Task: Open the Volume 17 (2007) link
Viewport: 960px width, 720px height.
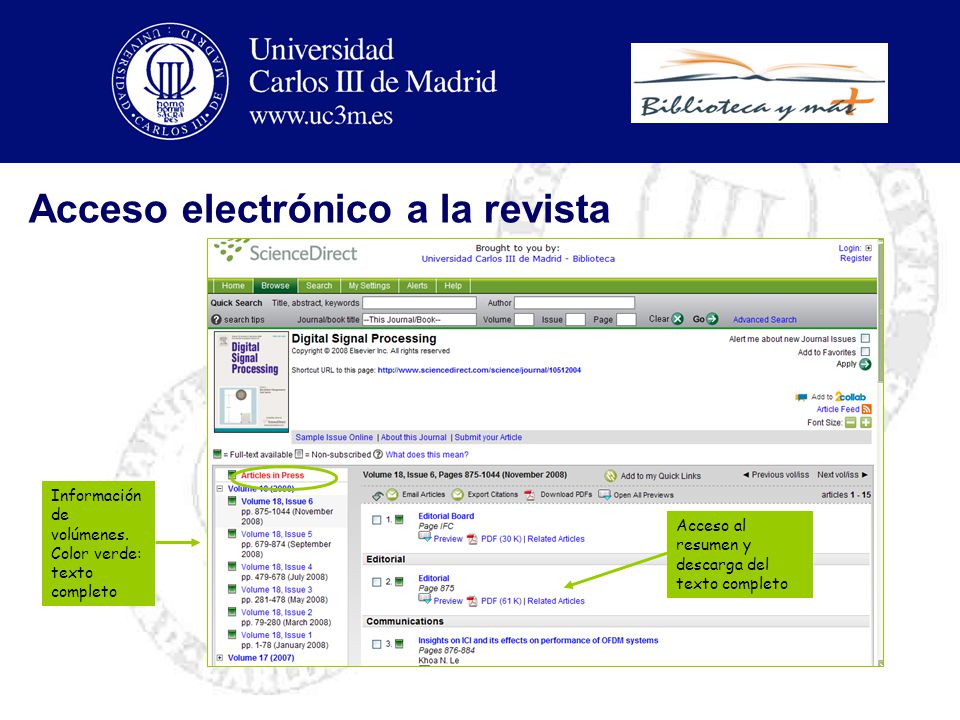Action: (x=261, y=658)
